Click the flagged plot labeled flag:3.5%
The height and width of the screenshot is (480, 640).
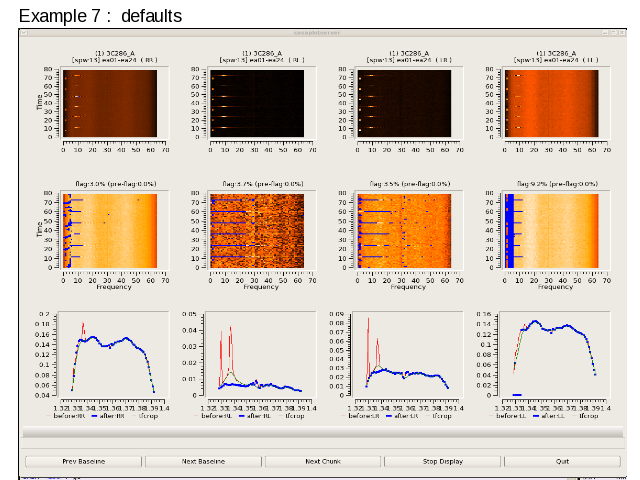click(x=404, y=231)
